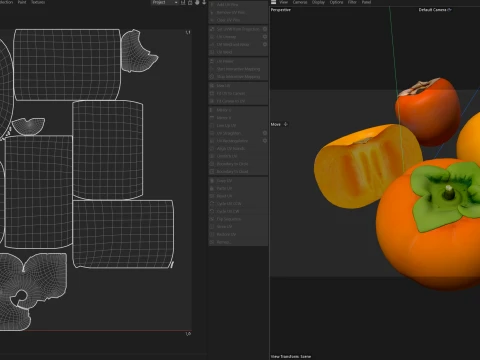Image resolution: width=480 pixels, height=360 pixels.
Task: Open the View menu in the viewport
Action: (x=284, y=2)
